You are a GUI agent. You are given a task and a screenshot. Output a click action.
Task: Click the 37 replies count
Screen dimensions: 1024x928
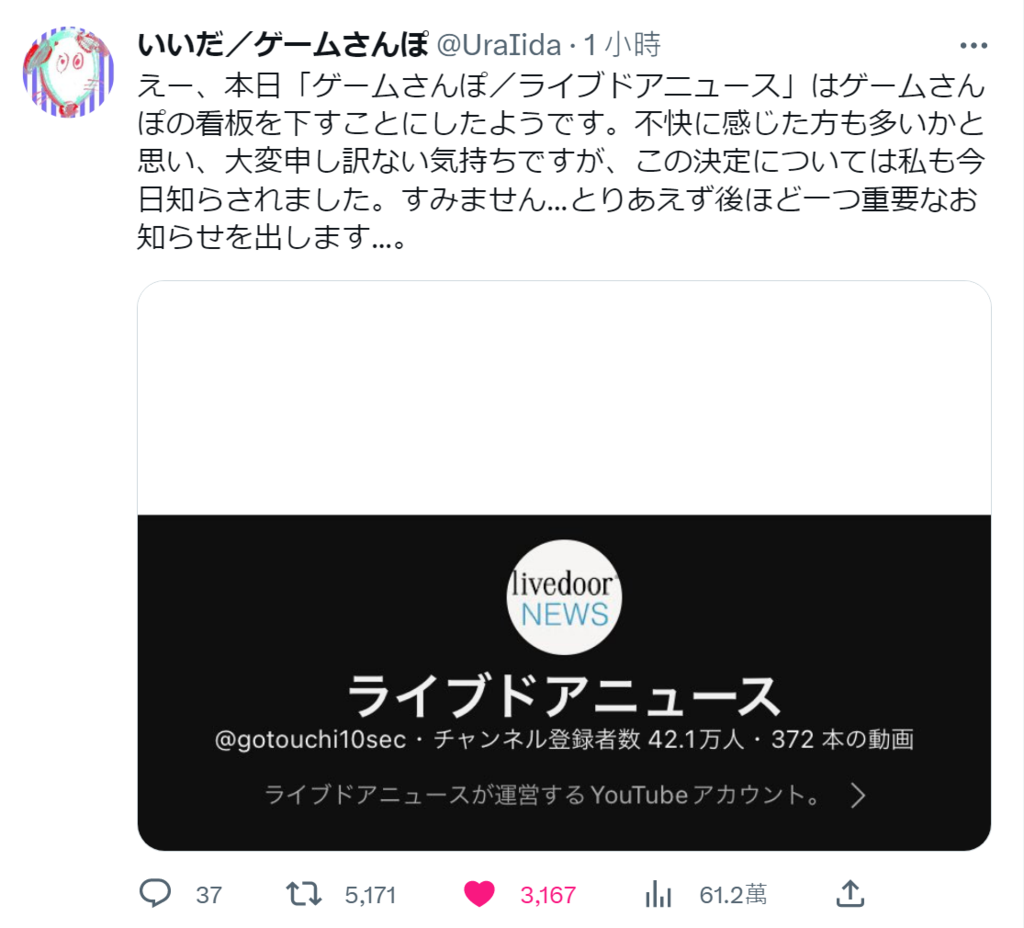209,895
